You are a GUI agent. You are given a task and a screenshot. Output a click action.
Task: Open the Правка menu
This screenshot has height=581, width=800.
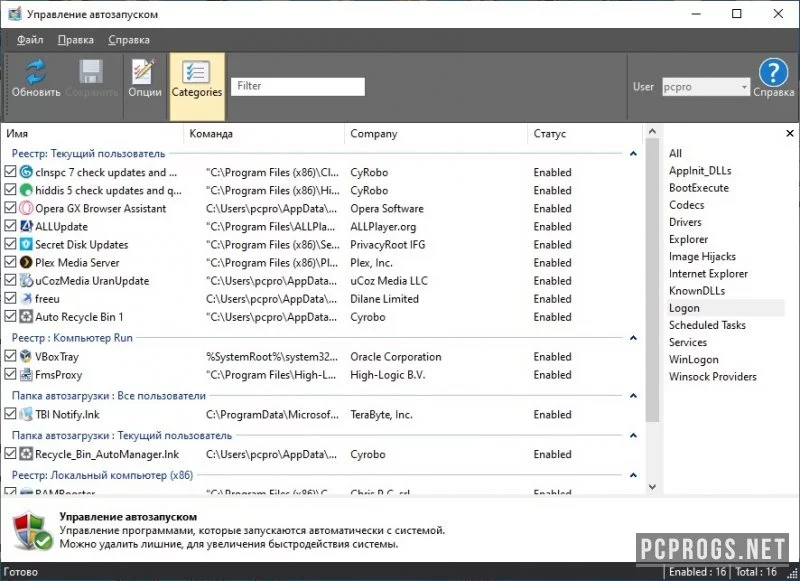click(76, 40)
